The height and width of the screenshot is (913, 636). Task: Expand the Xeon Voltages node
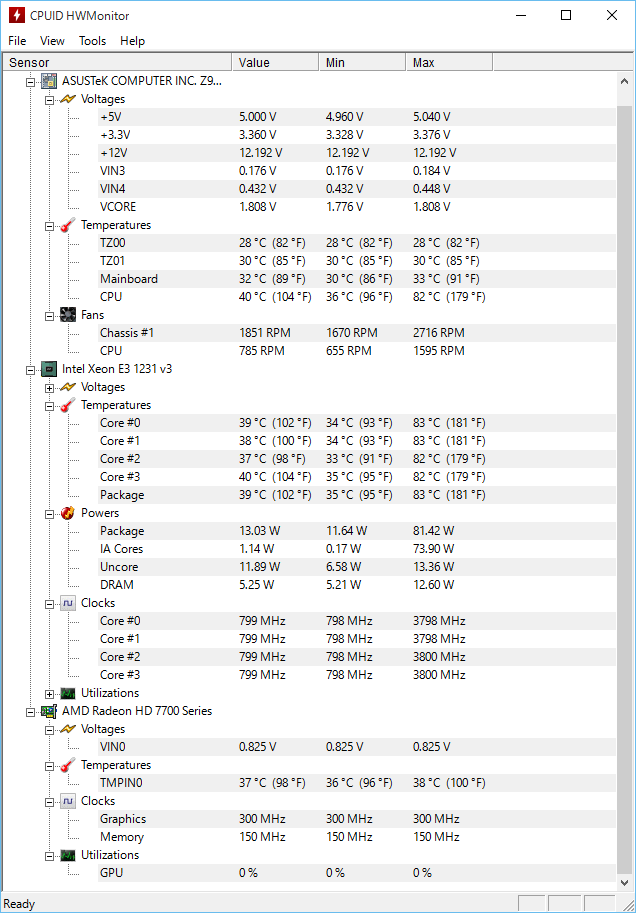click(50, 388)
